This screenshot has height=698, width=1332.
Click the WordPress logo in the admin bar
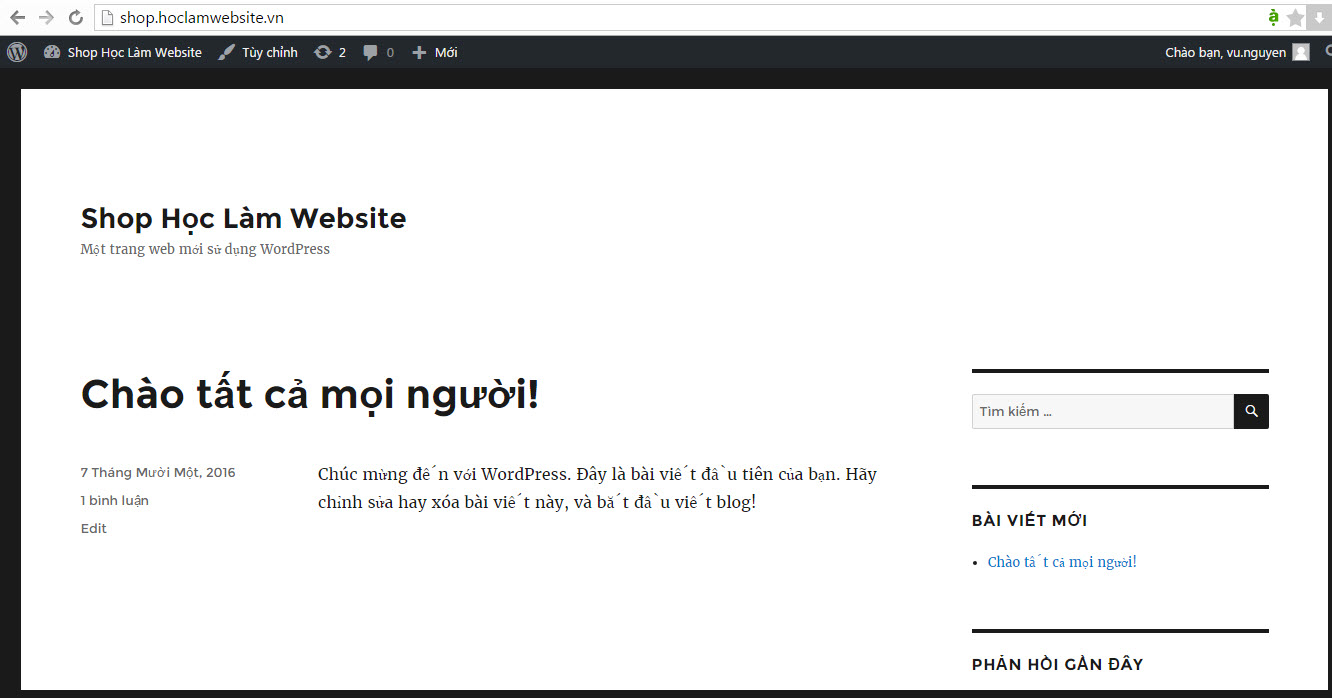(x=16, y=51)
